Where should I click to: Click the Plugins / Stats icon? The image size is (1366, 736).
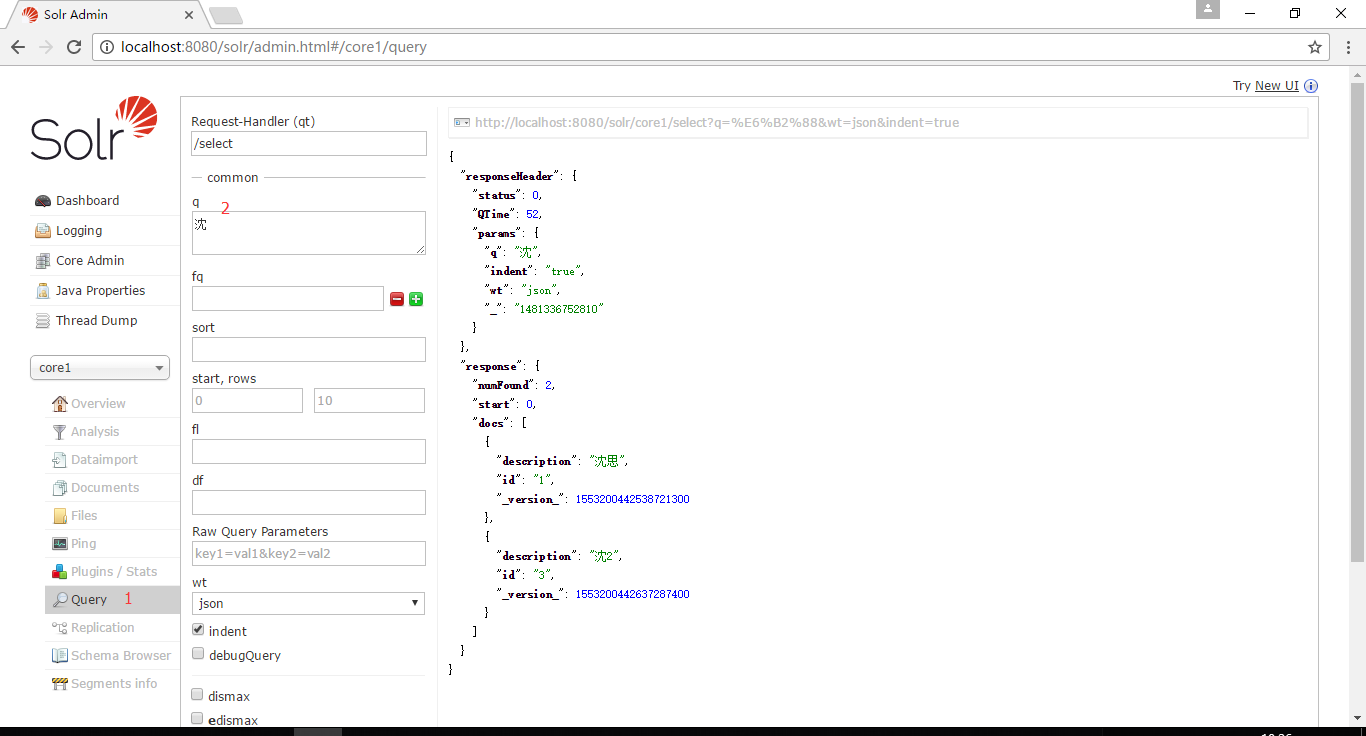pos(60,572)
